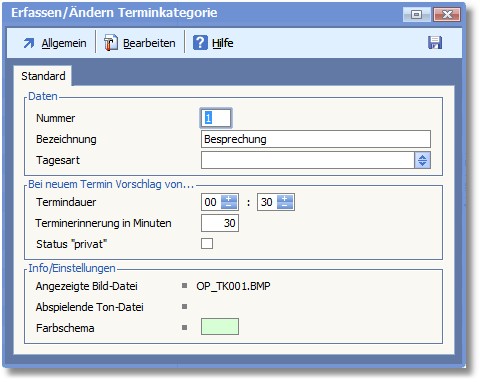Save using the floppy disk icon
Image resolution: width=480 pixels, height=382 pixels.
pyautogui.click(x=435, y=43)
